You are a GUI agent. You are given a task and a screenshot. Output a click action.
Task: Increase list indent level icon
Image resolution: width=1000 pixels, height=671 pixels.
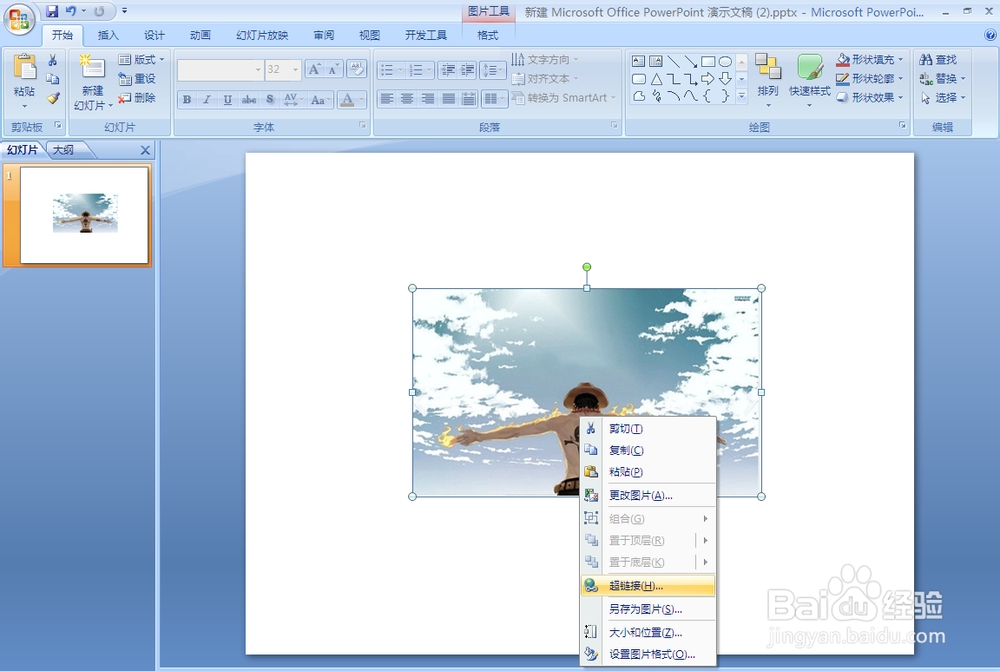point(467,70)
